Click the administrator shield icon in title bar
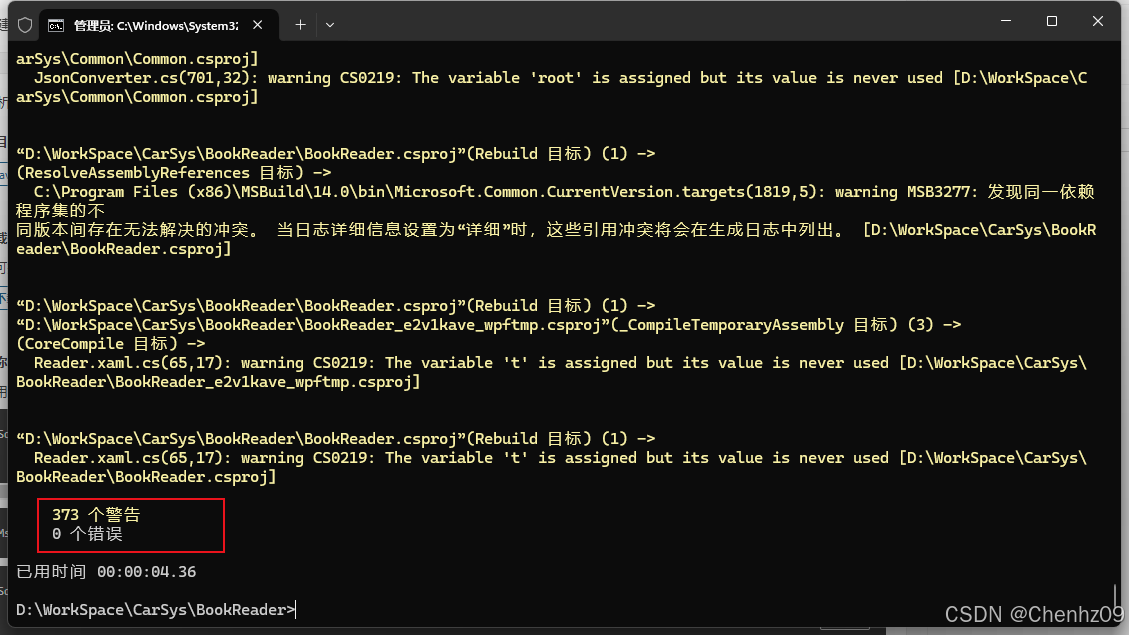This screenshot has width=1129, height=635. [x=25, y=25]
